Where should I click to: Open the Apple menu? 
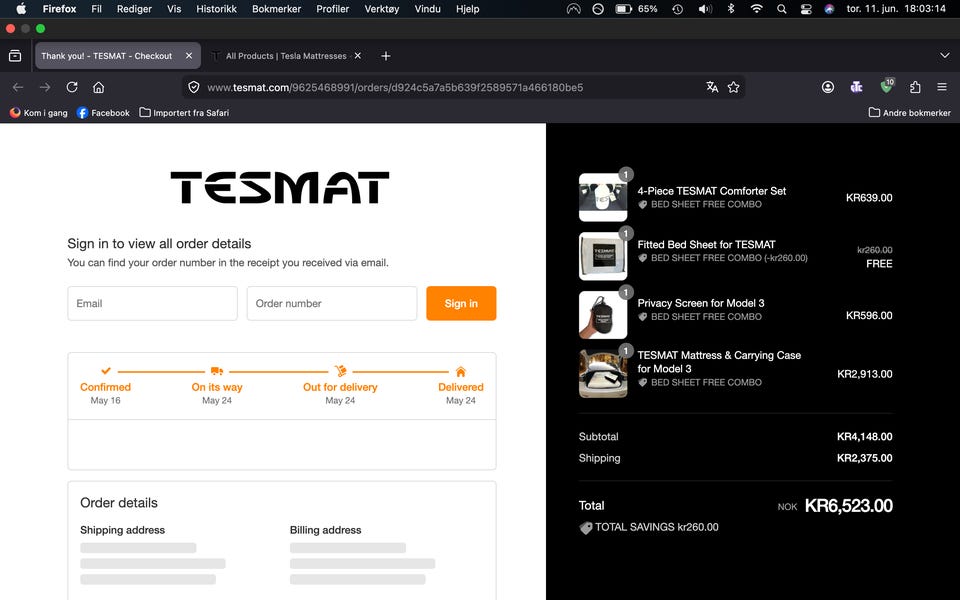(21, 9)
